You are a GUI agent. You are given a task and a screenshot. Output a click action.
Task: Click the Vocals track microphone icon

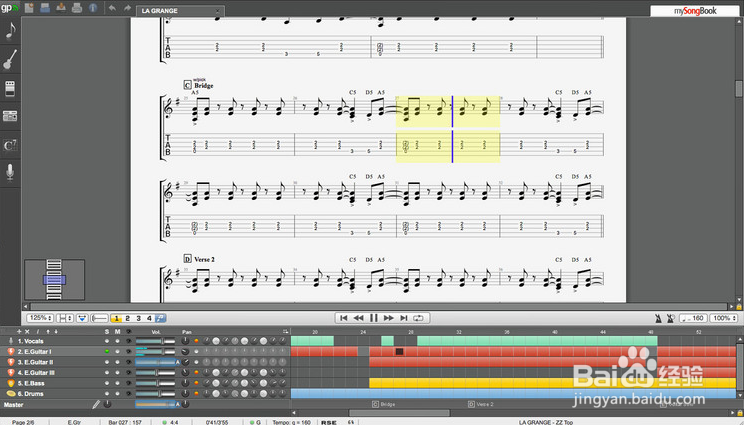click(10, 341)
